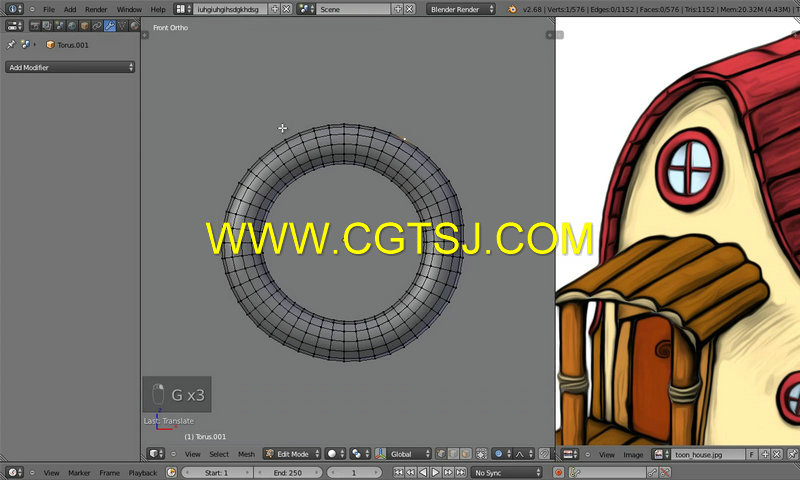Image resolution: width=800 pixels, height=480 pixels.
Task: Open the pivot point dropdown
Action: coord(360,453)
